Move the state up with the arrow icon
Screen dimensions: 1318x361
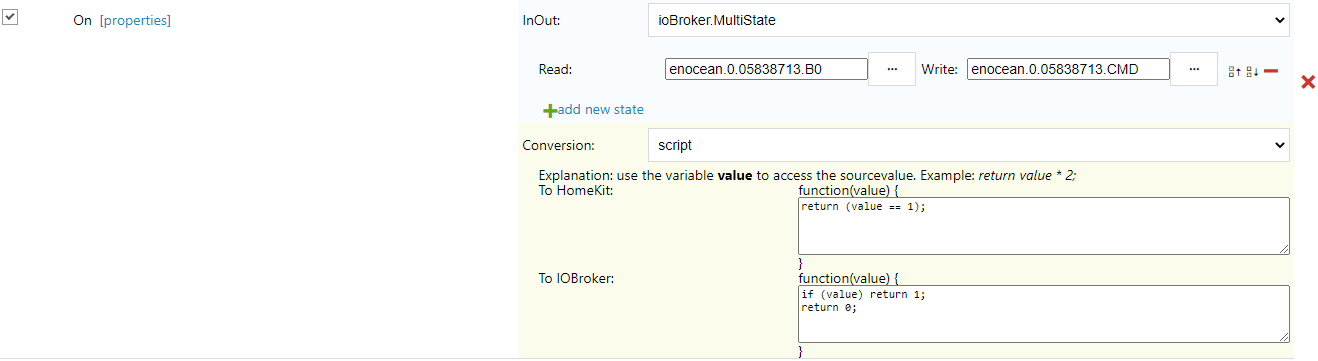(1235, 71)
